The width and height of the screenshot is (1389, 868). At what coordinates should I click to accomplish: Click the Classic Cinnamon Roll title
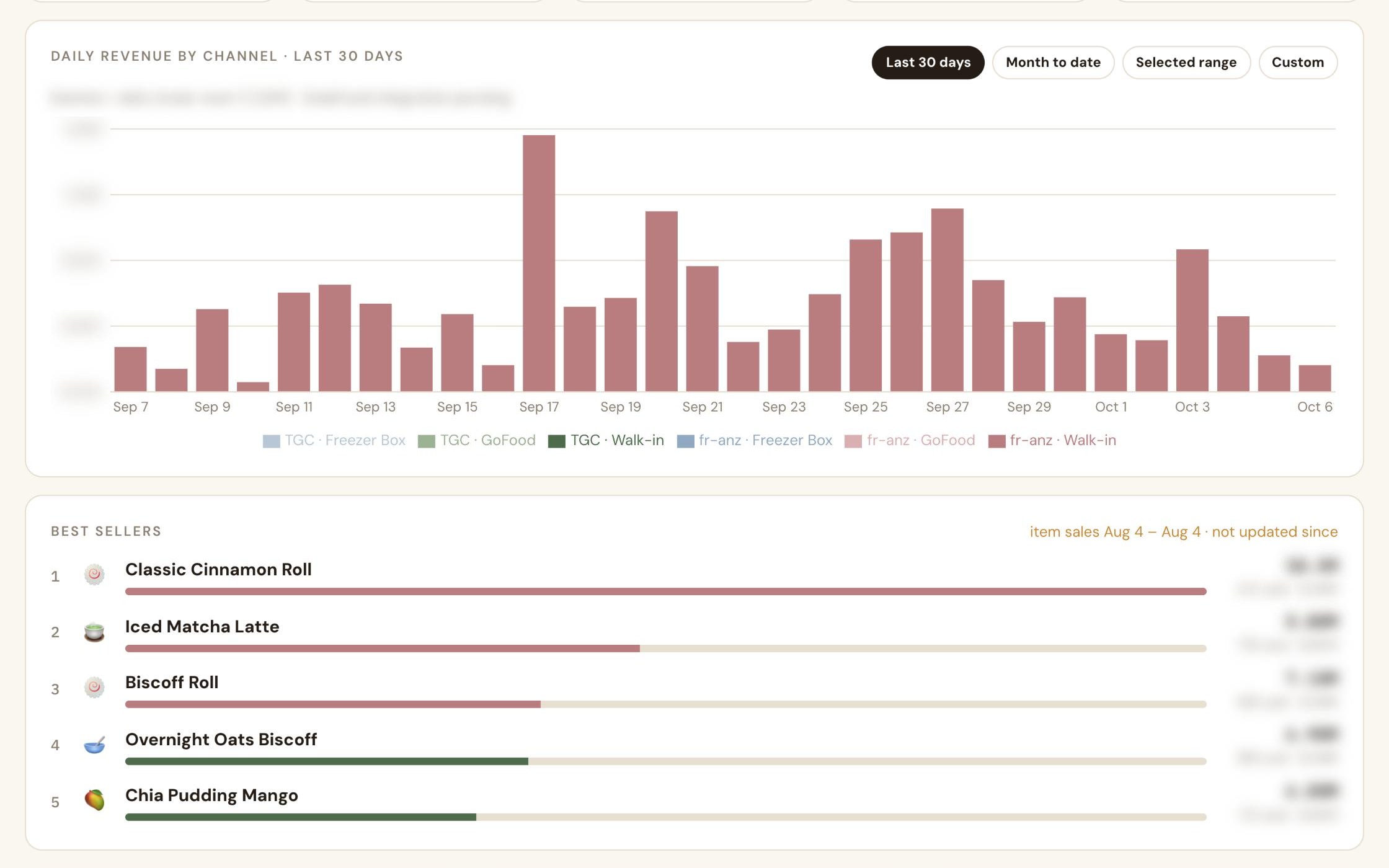pos(218,569)
